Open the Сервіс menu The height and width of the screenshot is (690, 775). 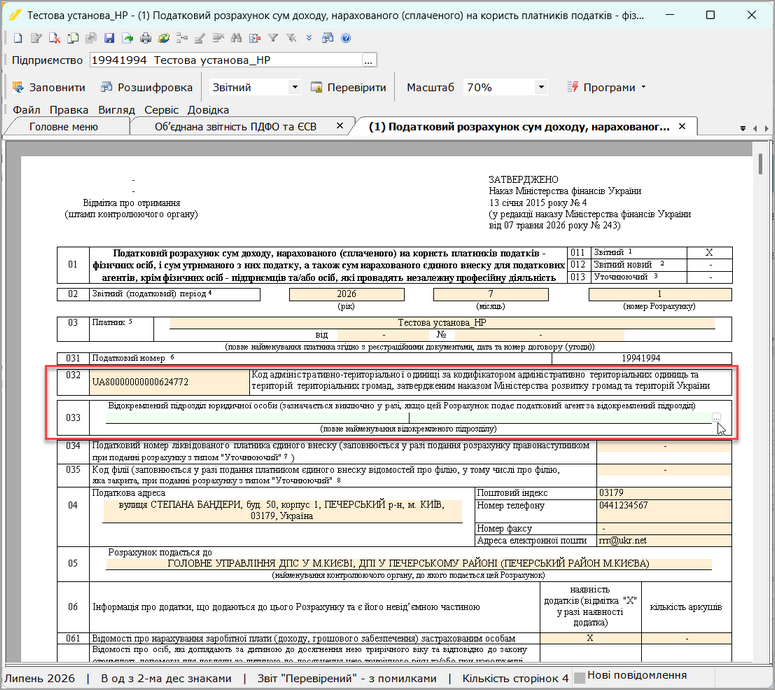point(161,110)
